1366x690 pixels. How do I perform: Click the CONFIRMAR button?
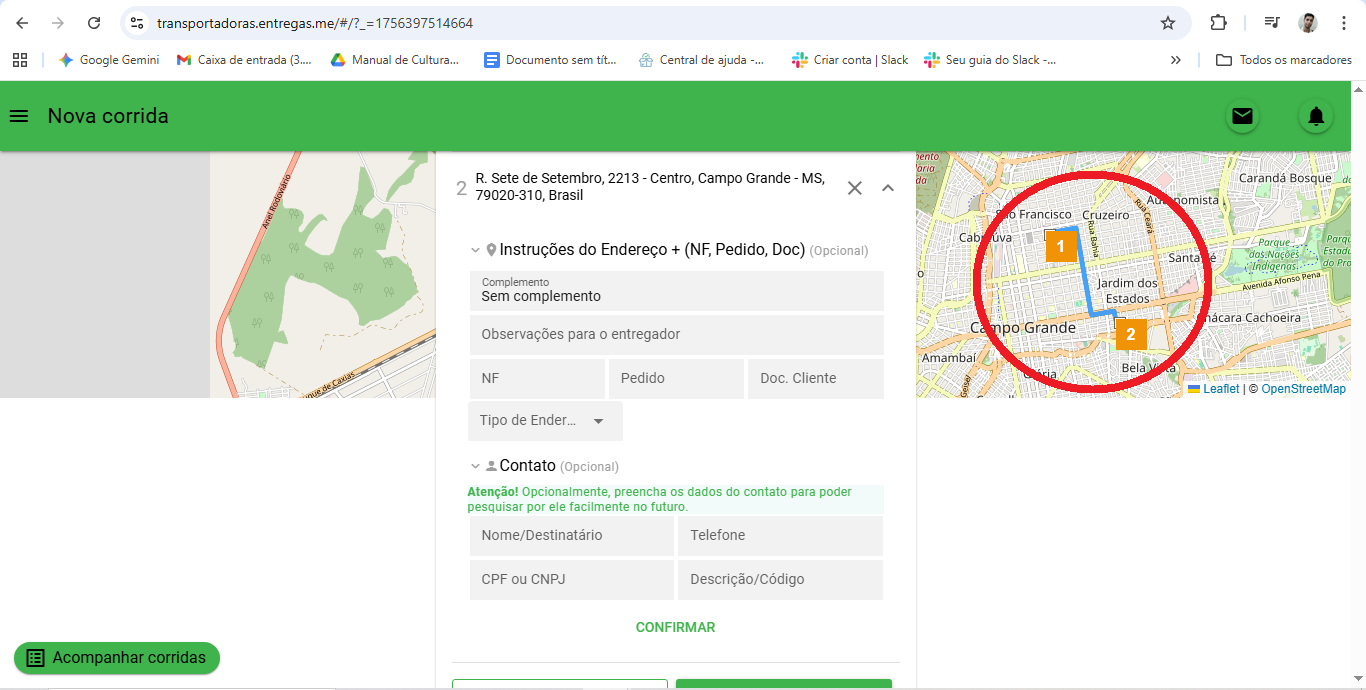pos(676,628)
